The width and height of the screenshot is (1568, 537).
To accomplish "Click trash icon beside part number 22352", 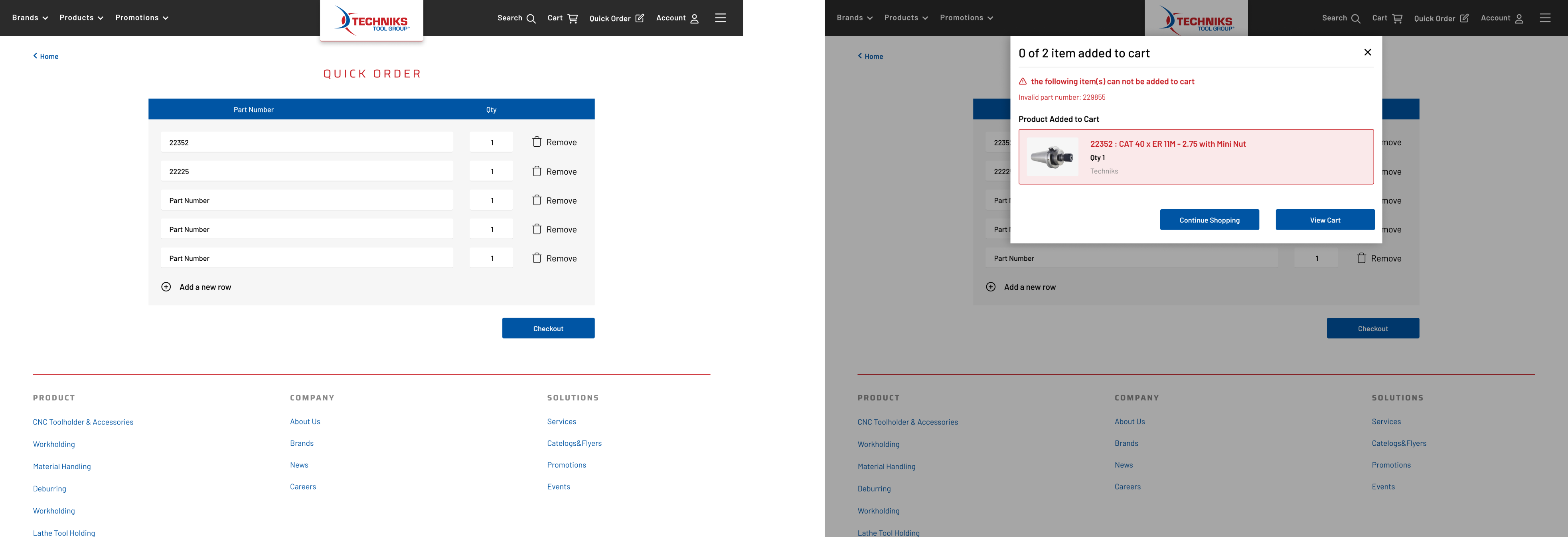I will click(x=536, y=142).
